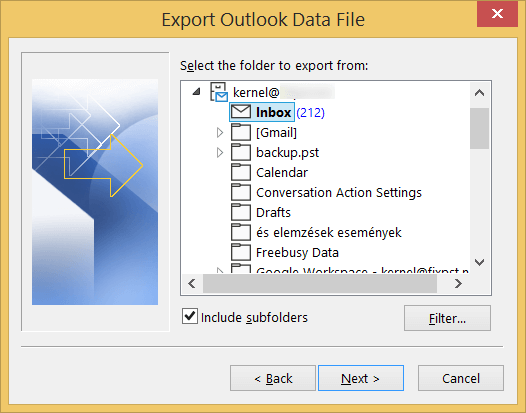Screen dimensions: 526x413
Task: Toggle the Include subfolders checkbox
Action: [190, 316]
